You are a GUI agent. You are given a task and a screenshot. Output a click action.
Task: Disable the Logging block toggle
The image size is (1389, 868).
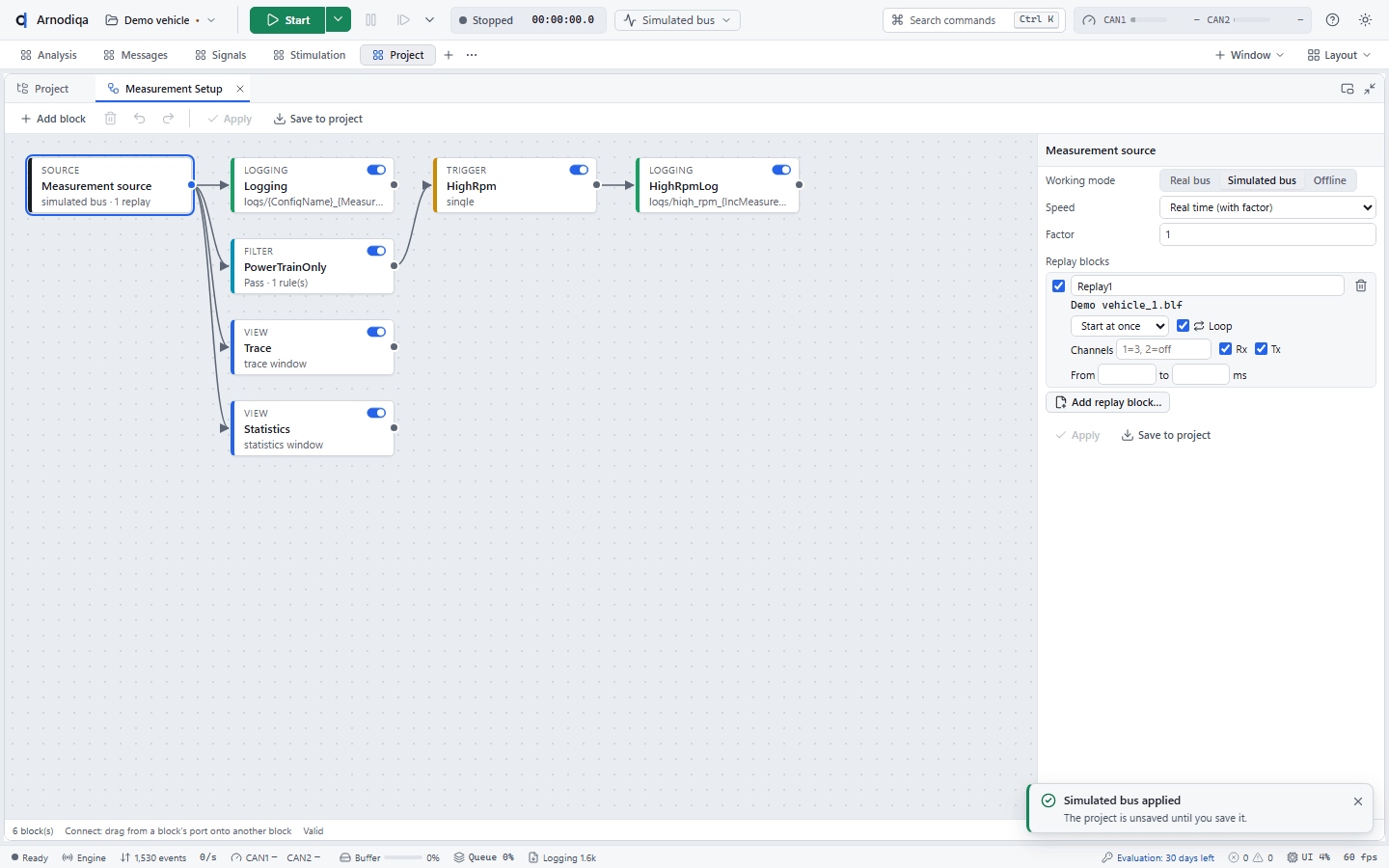click(376, 170)
